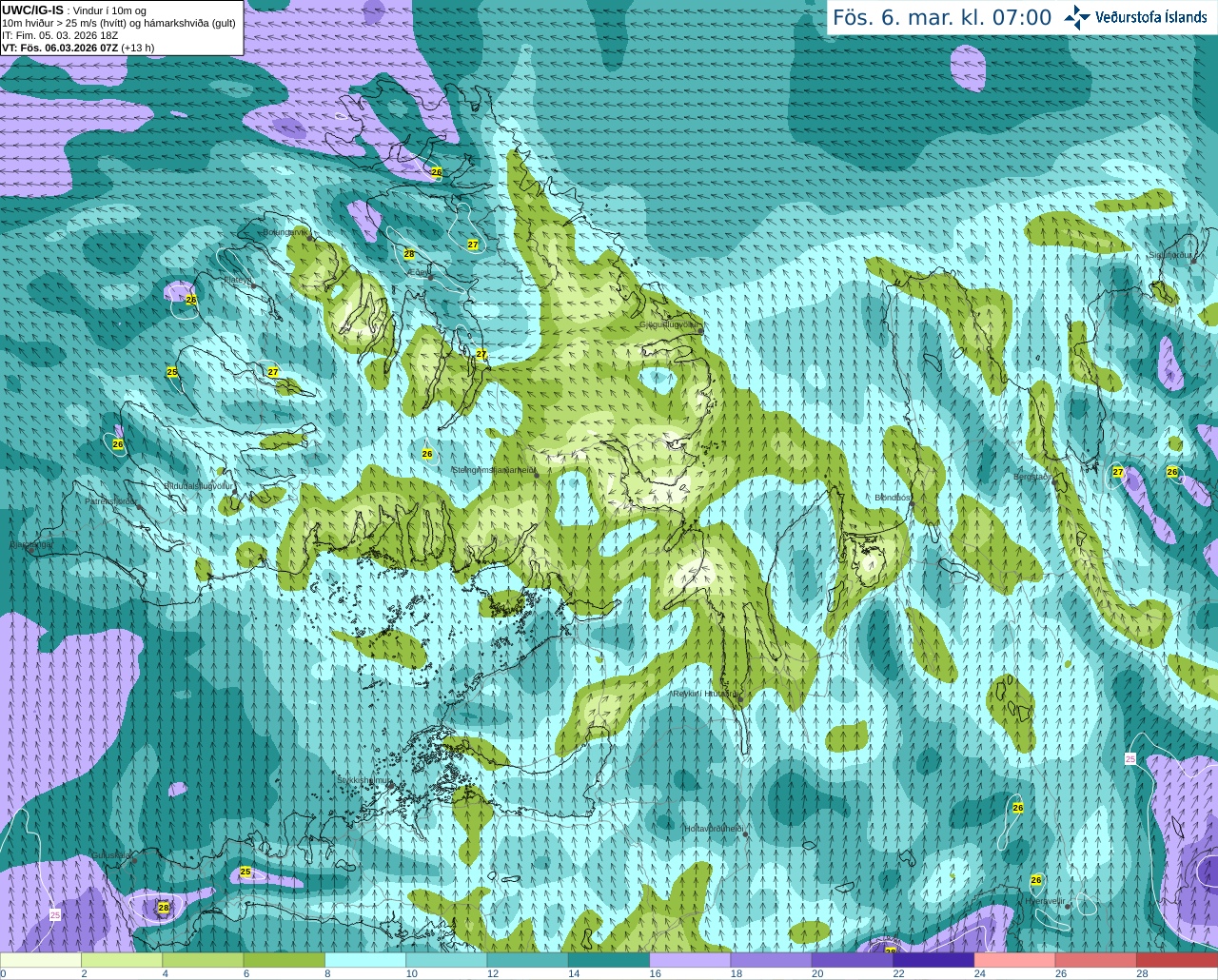Click the yellow 26 gust marker above Hveravellir

1036,880
